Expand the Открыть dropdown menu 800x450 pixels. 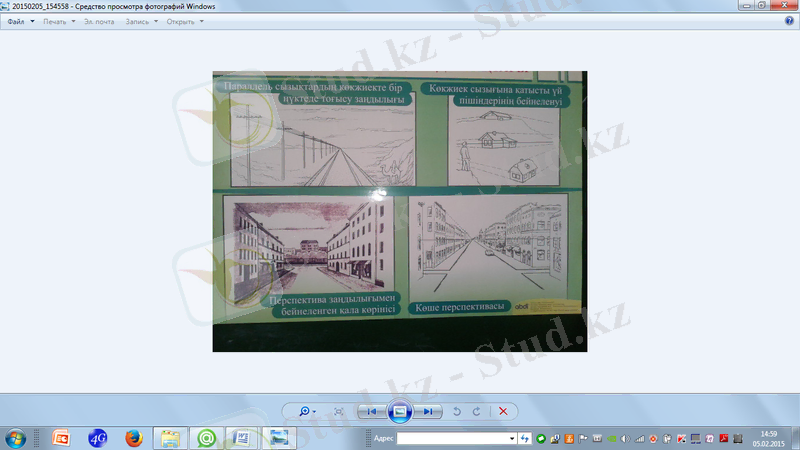pos(185,21)
